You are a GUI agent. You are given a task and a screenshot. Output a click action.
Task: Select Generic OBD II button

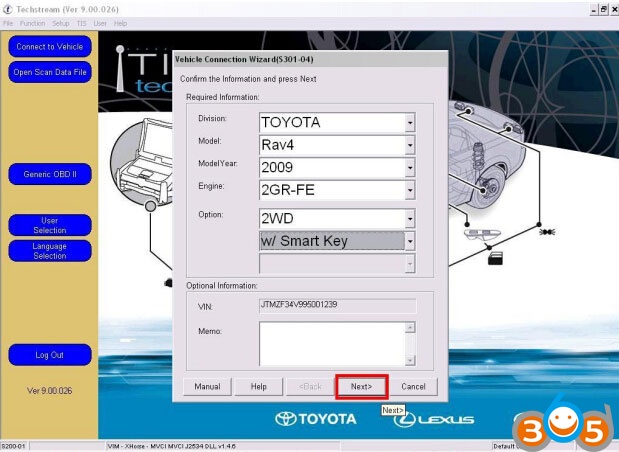tap(50, 174)
